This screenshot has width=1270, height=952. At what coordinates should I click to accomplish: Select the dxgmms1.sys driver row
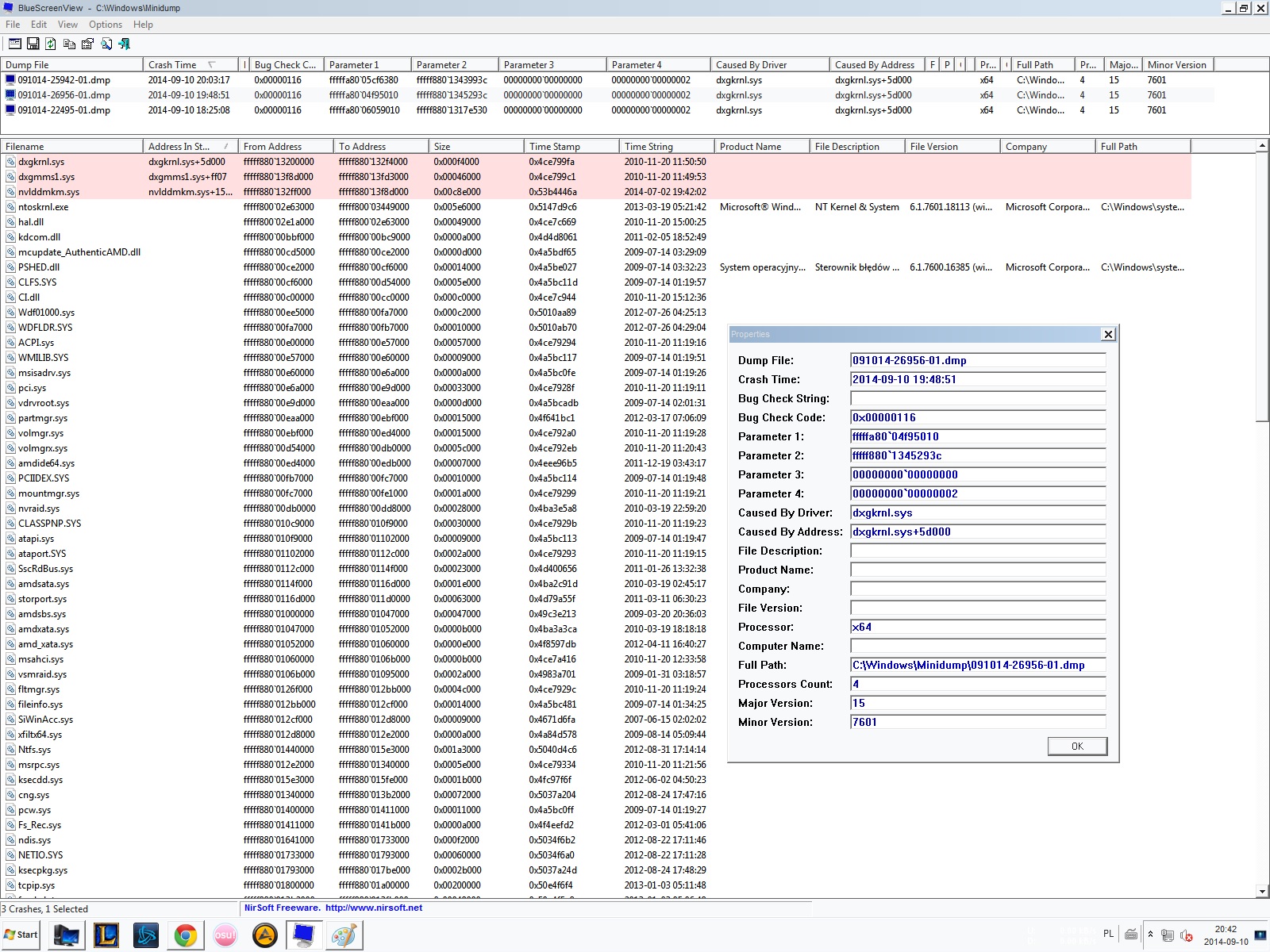(595, 177)
